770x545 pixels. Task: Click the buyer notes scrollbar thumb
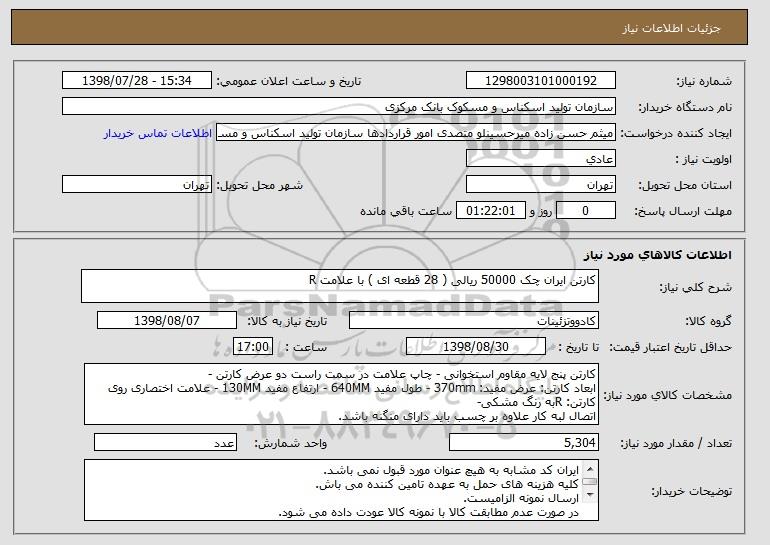[589, 482]
